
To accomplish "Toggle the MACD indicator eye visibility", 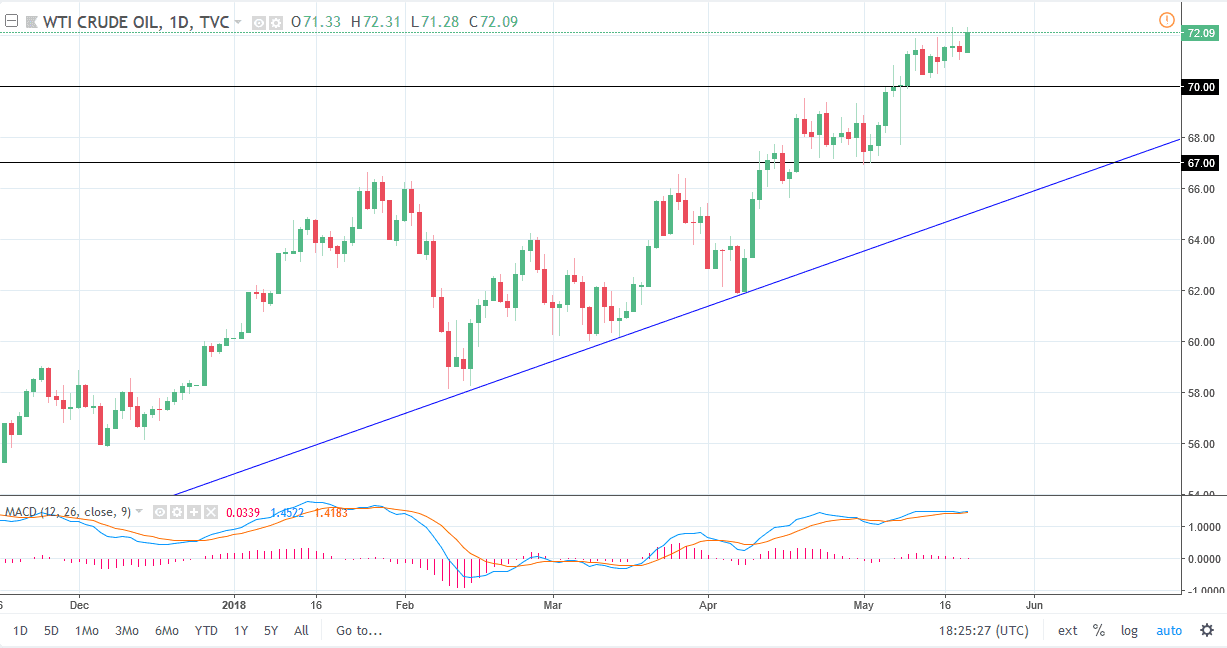I will pos(158,511).
